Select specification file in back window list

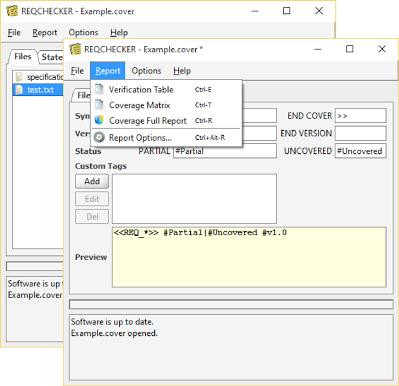point(38,77)
